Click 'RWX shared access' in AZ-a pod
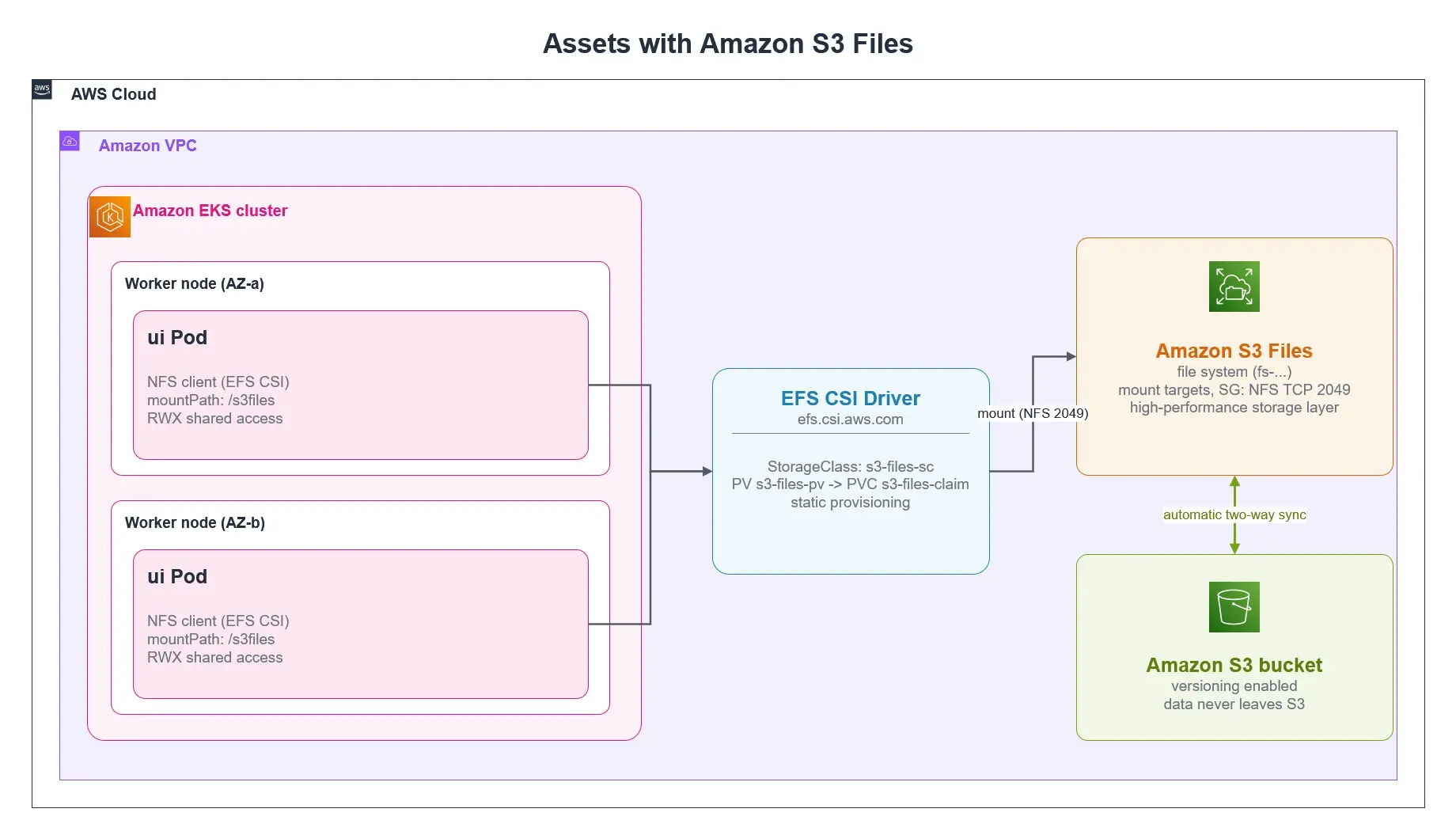 pyautogui.click(x=215, y=418)
